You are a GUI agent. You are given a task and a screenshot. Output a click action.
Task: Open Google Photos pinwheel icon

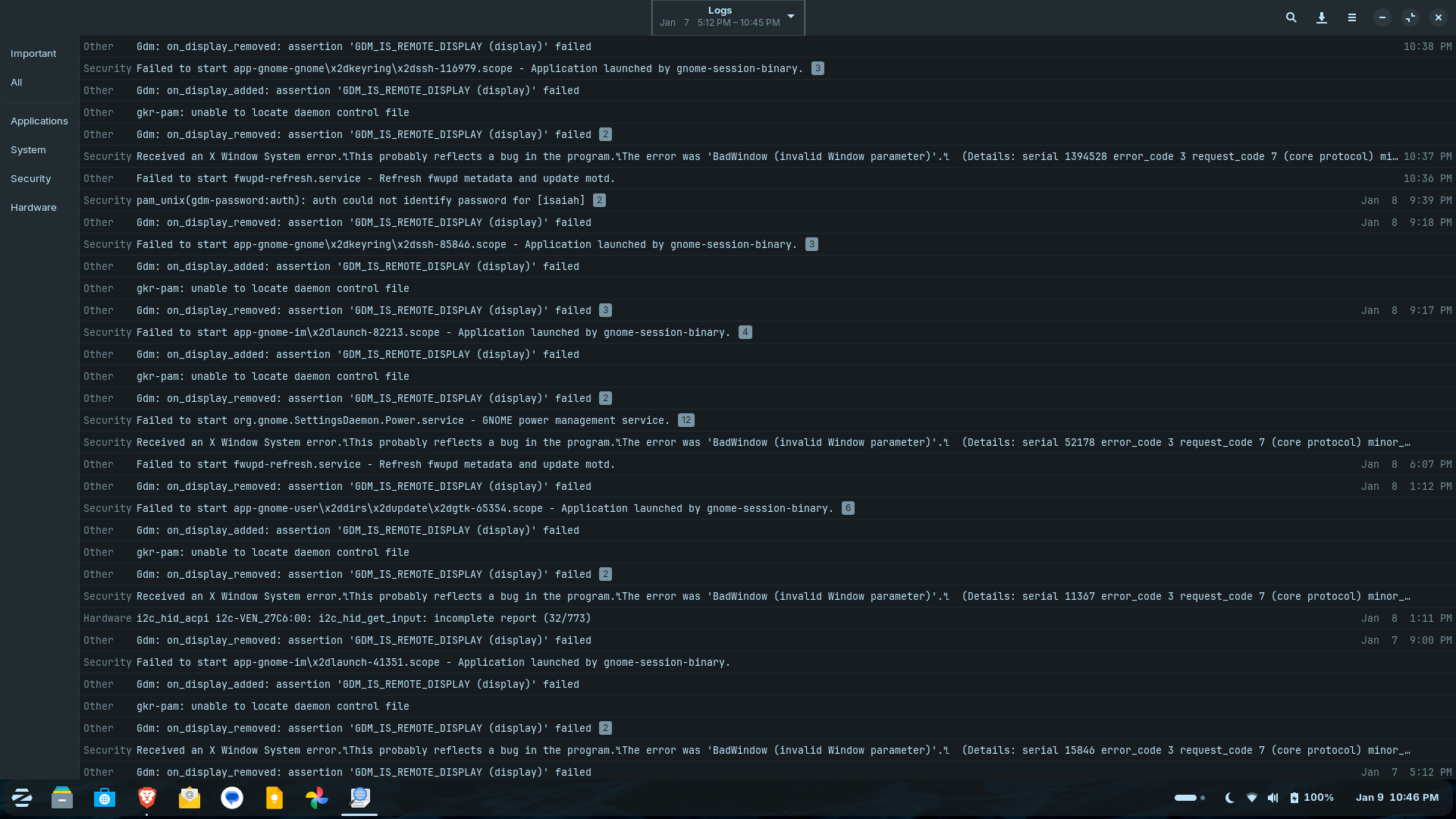317,797
